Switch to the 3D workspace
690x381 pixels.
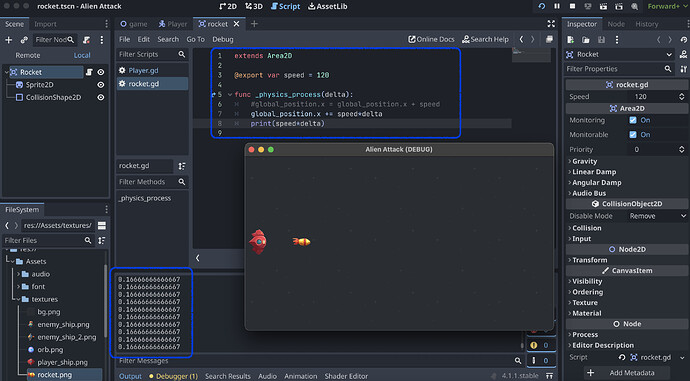pyautogui.click(x=254, y=6)
